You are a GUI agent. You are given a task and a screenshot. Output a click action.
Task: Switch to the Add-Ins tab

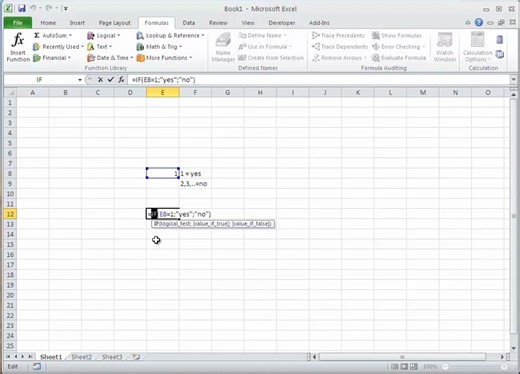[x=319, y=23]
